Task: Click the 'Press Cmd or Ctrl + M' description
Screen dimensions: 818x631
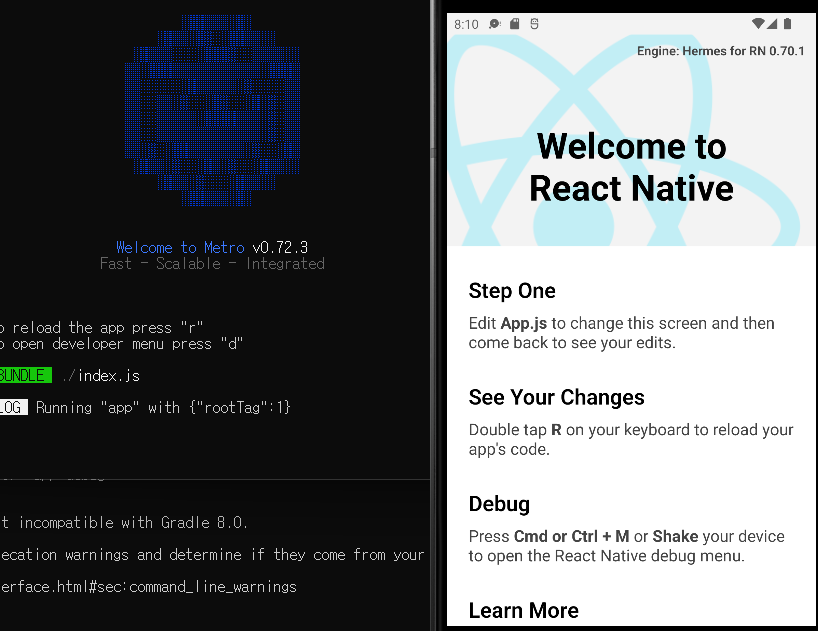Action: [x=627, y=546]
